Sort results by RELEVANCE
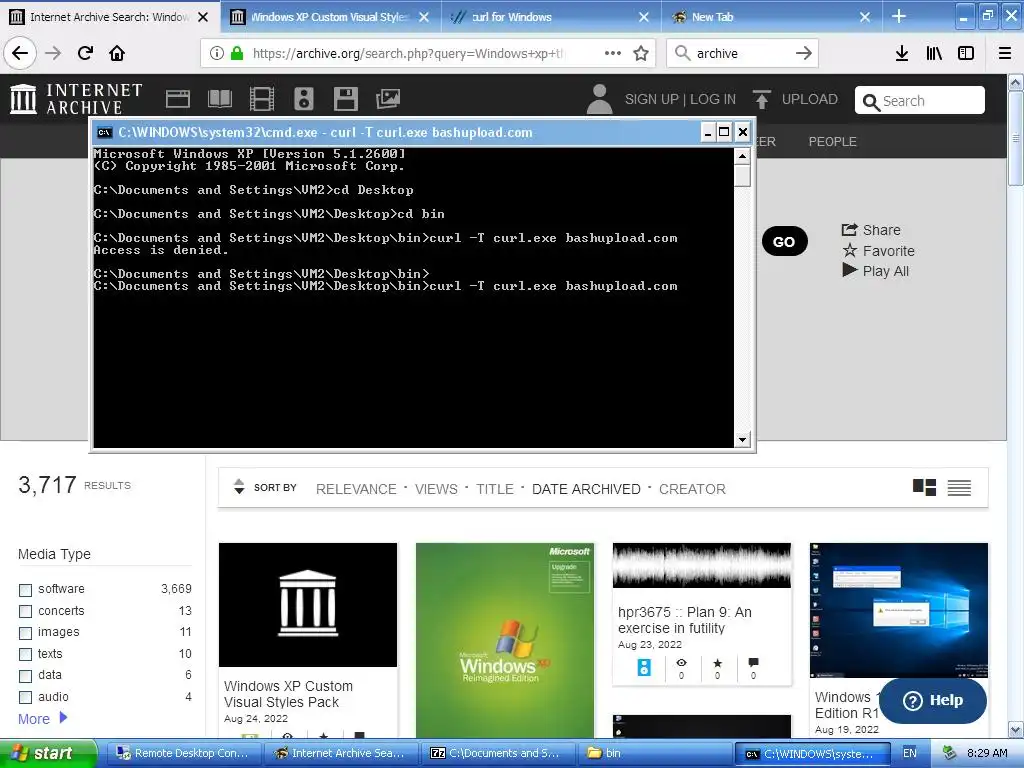The image size is (1024, 768). (x=356, y=488)
